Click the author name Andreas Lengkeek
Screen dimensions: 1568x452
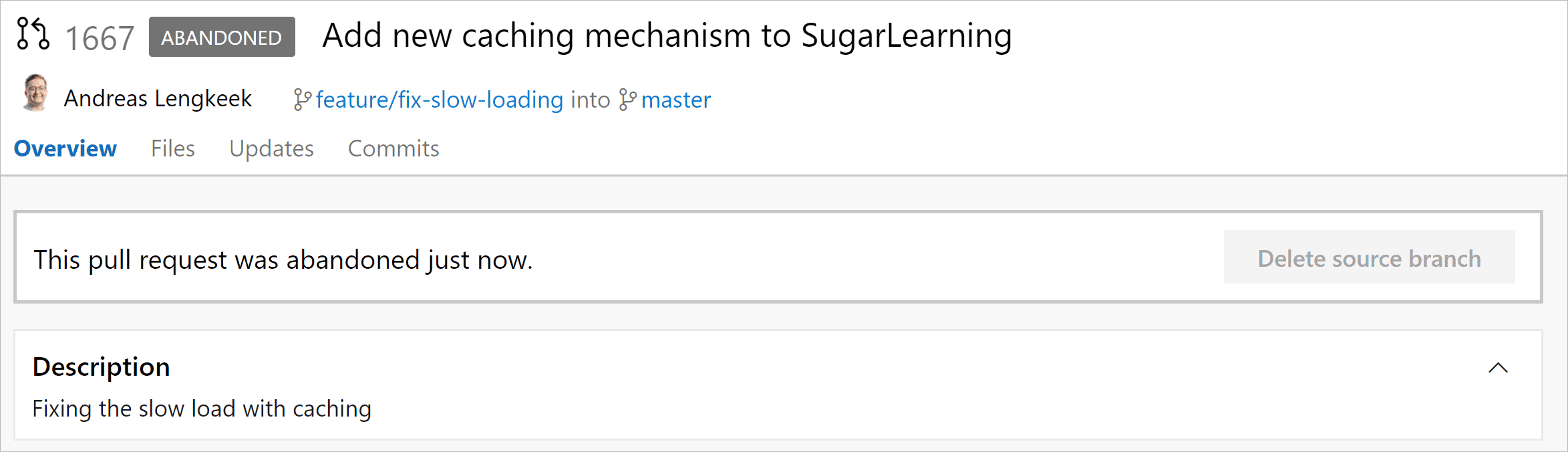158,98
